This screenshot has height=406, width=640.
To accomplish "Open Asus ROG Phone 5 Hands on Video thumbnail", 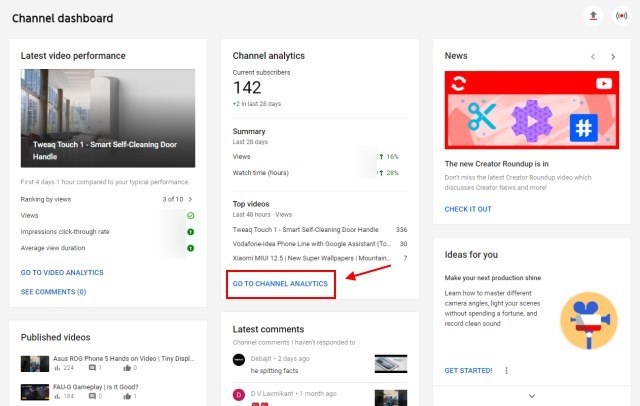I will pos(35,364).
